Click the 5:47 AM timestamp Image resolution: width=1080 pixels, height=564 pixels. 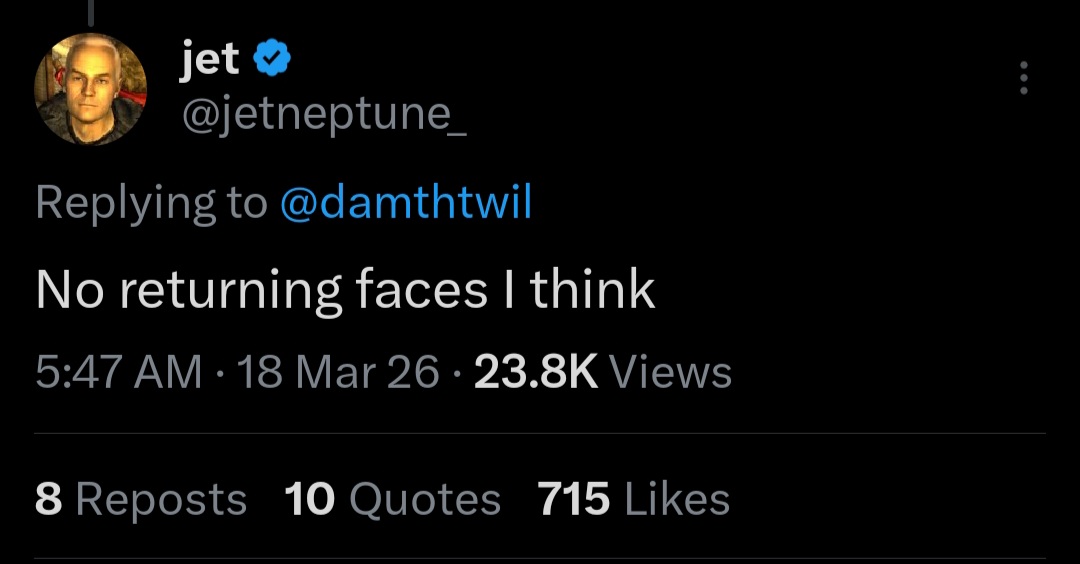pos(118,373)
